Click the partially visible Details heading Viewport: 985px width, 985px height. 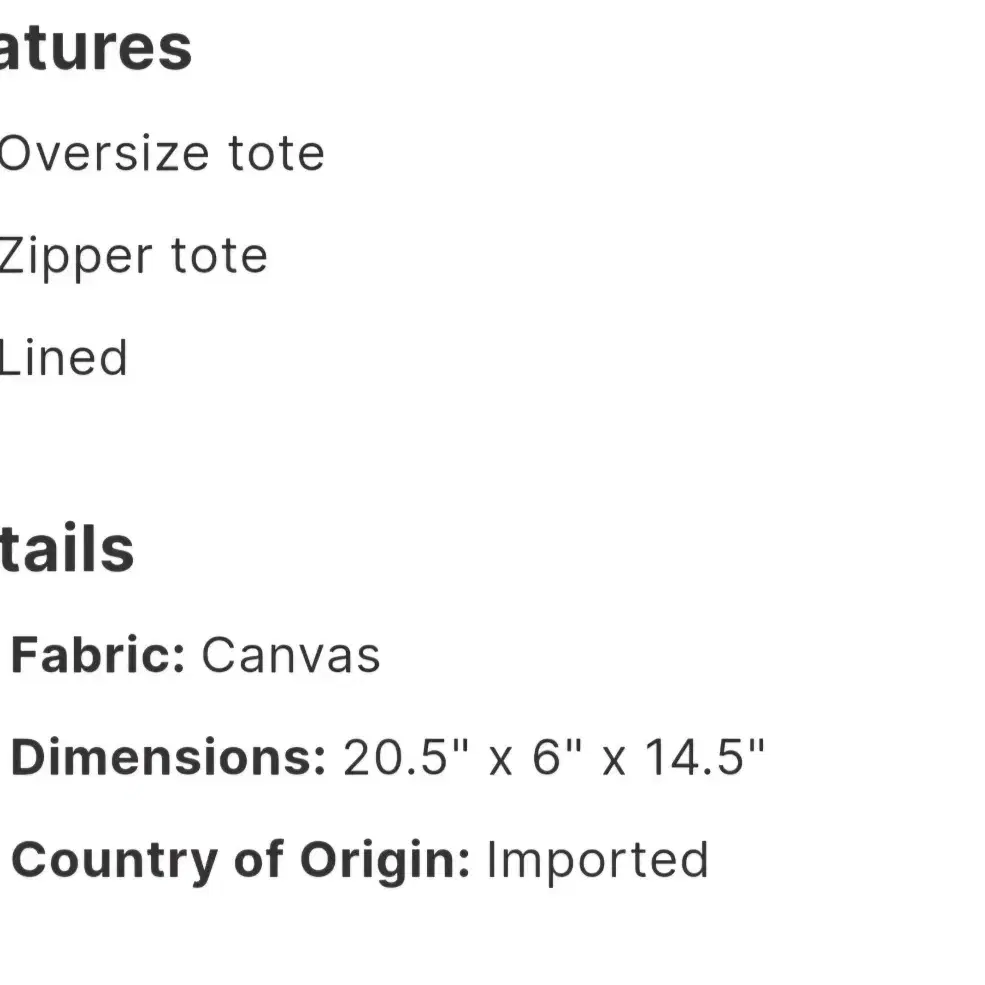[x=67, y=549]
